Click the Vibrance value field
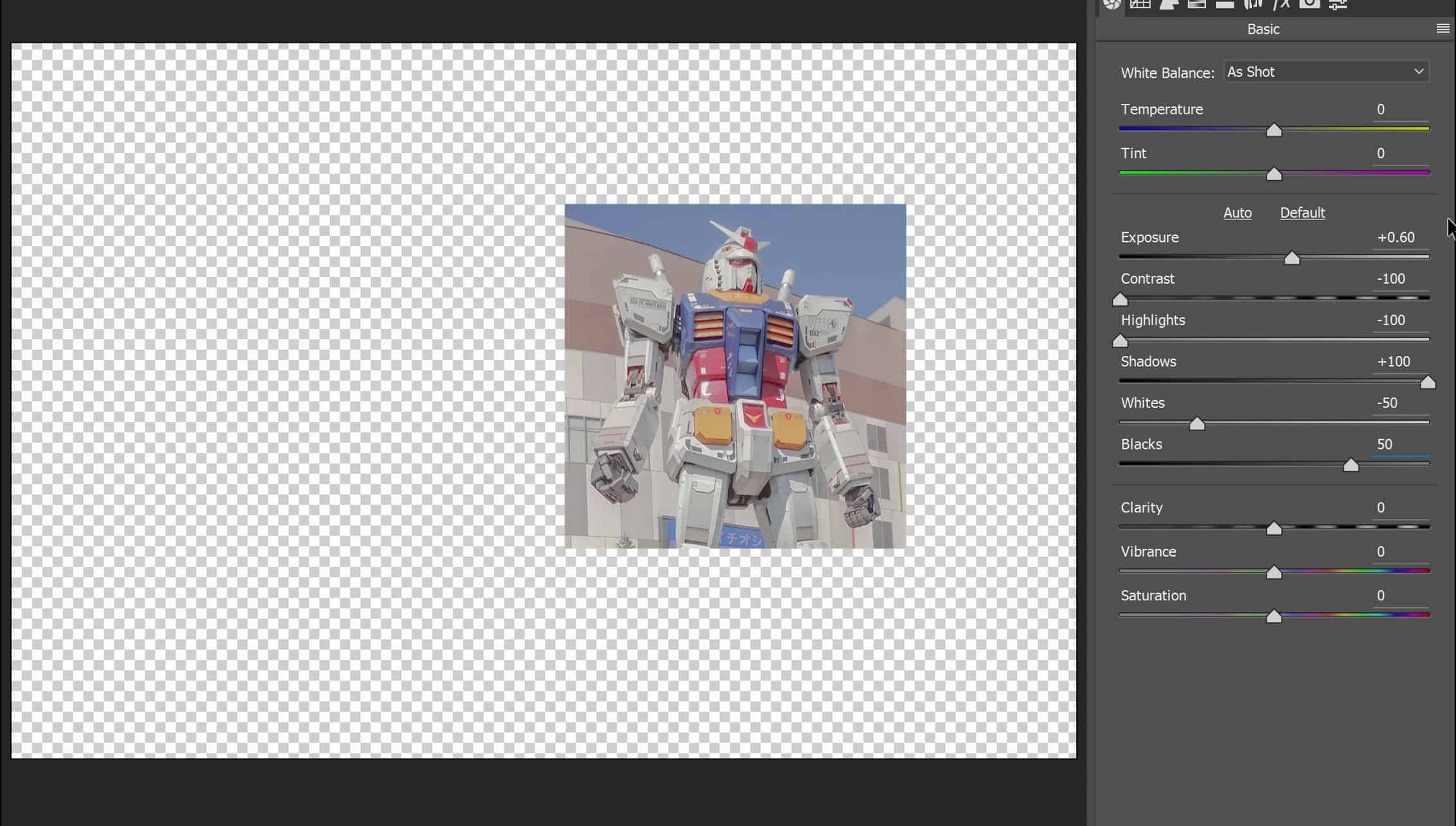This screenshot has width=1456, height=826. (x=1400, y=552)
